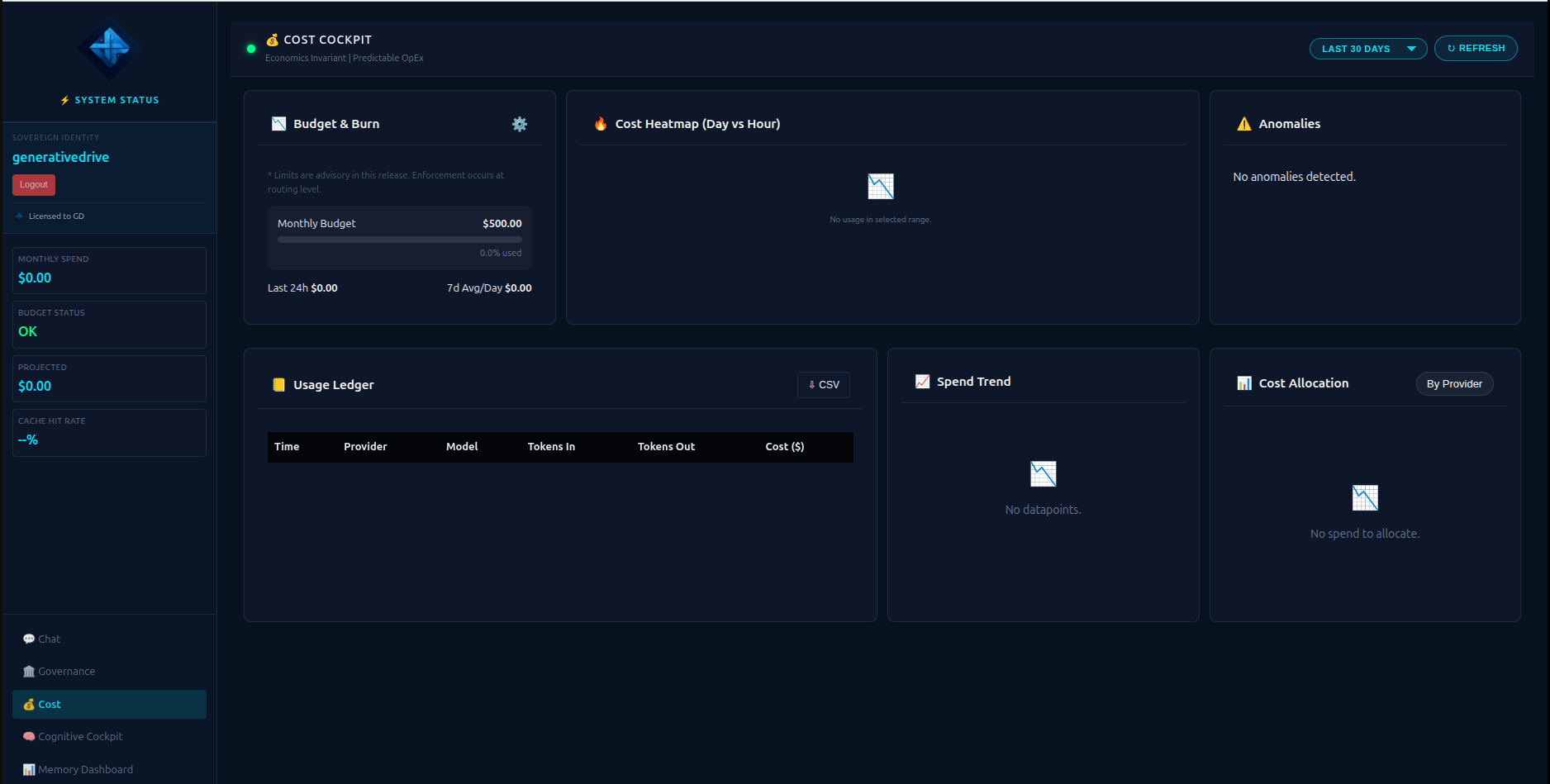Viewport: 1550px width, 784px height.
Task: Open the Cognitive Cockpit section
Action: (x=79, y=736)
